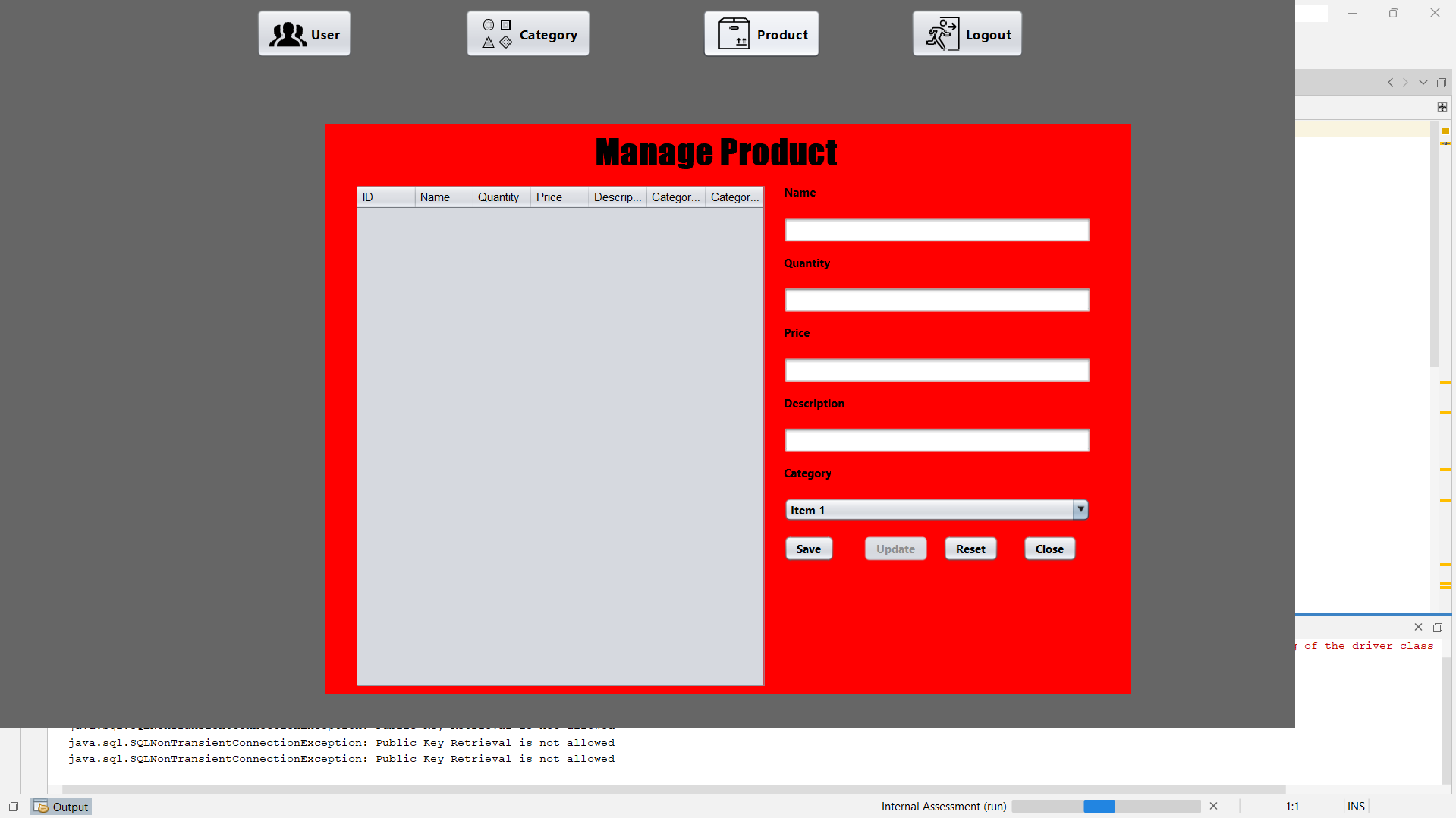Expand the open documents list chevron

point(1422,82)
